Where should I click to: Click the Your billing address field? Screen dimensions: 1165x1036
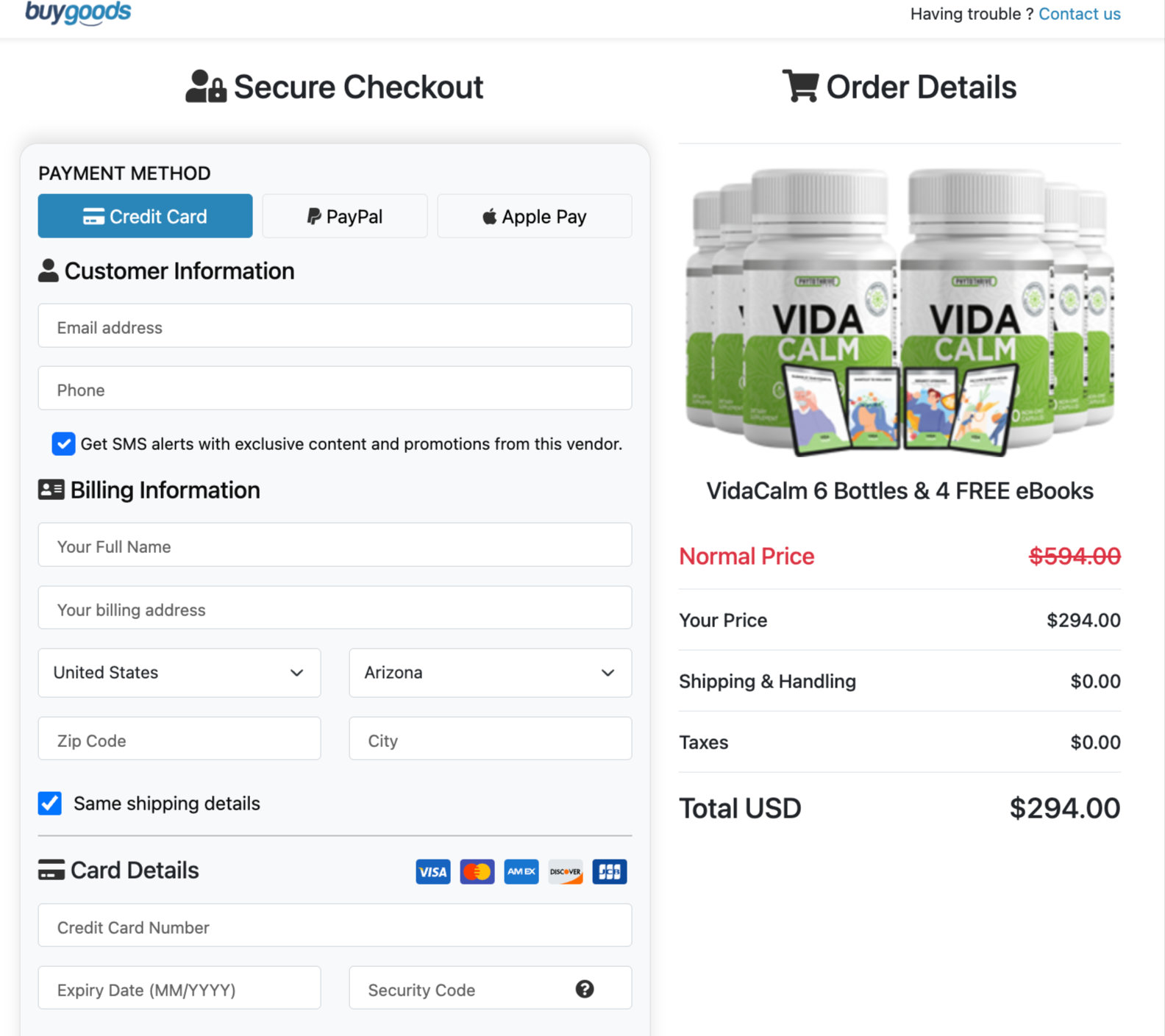pos(335,608)
